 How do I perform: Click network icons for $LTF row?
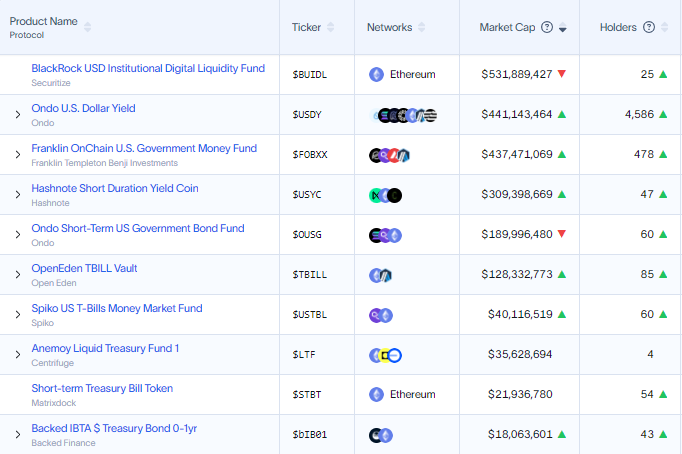(x=385, y=355)
